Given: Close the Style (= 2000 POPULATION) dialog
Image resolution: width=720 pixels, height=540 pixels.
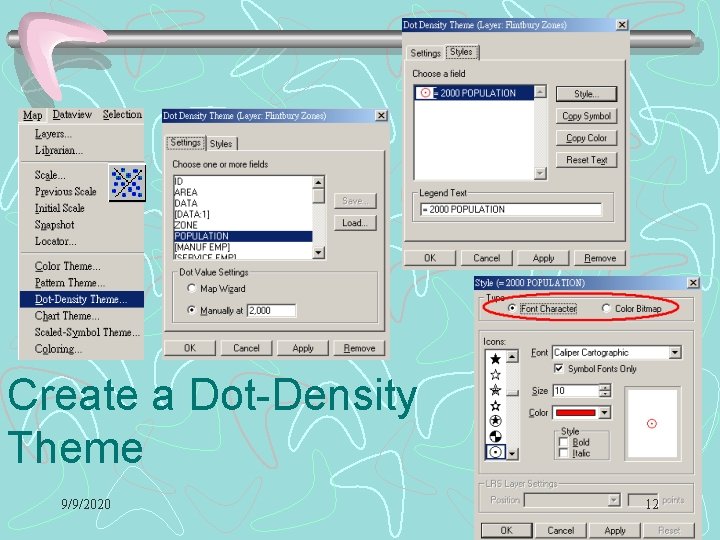Looking at the screenshot, I should (693, 283).
